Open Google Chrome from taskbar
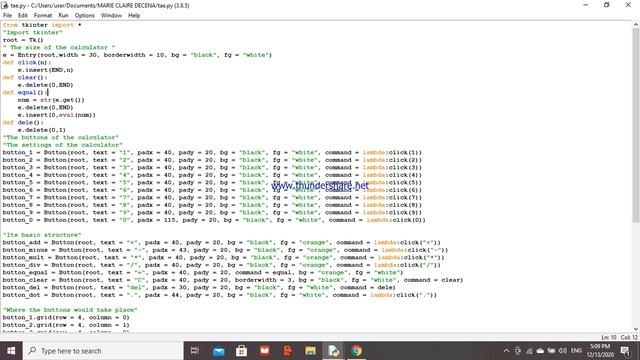 pos(356,351)
